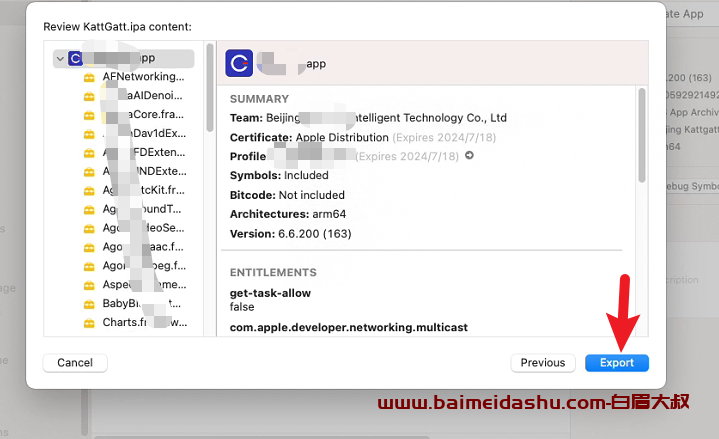Click the get-task-allow entitlement
Screen dimensions: 719x439
coord(270,293)
